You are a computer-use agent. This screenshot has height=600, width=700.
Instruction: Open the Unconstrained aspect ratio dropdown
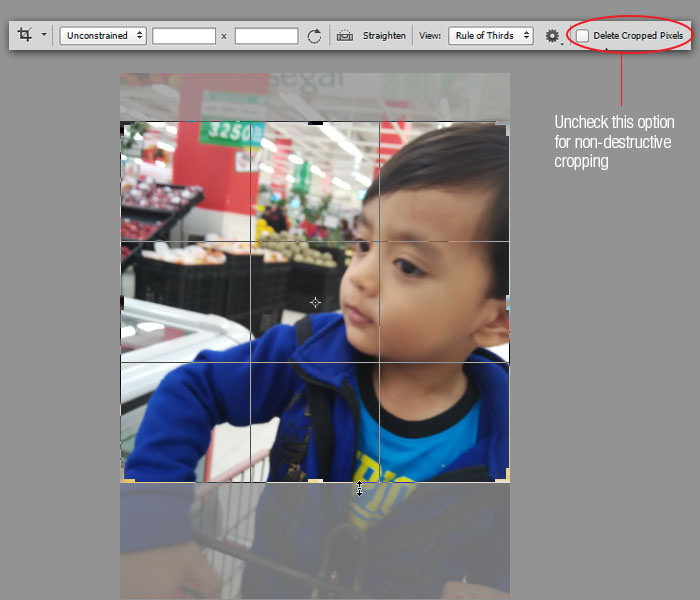(x=103, y=35)
